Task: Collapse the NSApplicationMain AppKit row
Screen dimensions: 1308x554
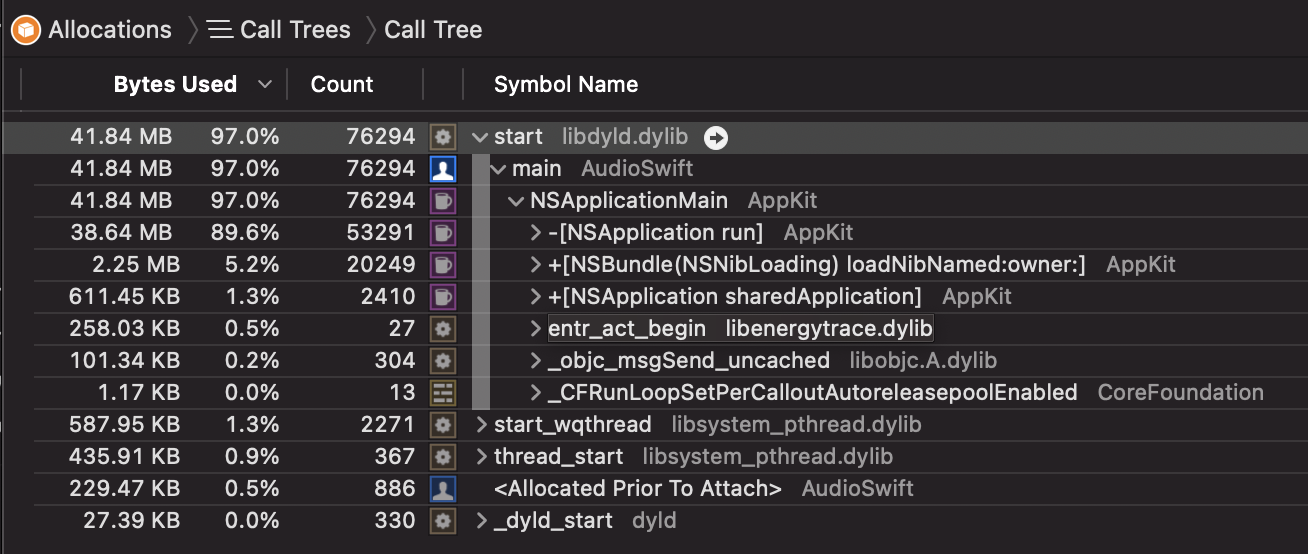Action: [x=516, y=201]
